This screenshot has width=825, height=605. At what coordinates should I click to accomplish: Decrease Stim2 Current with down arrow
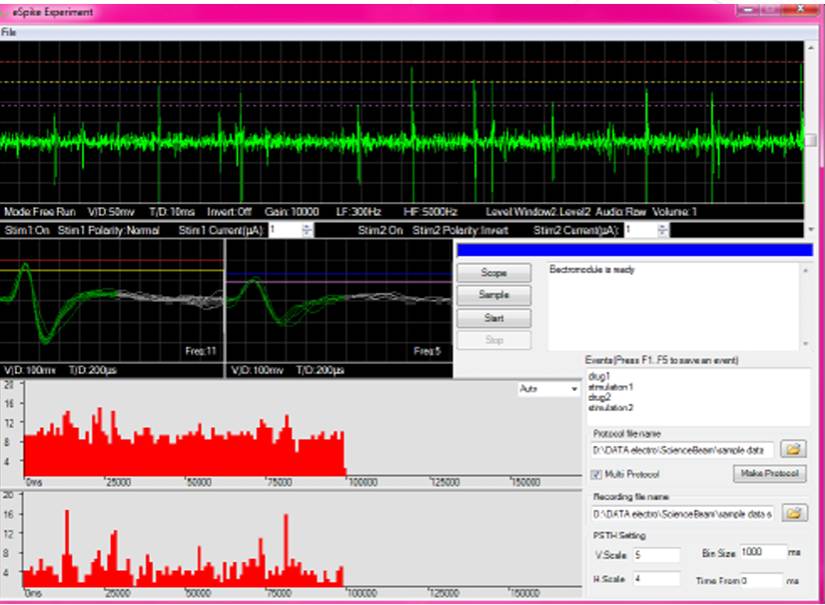[x=663, y=233]
